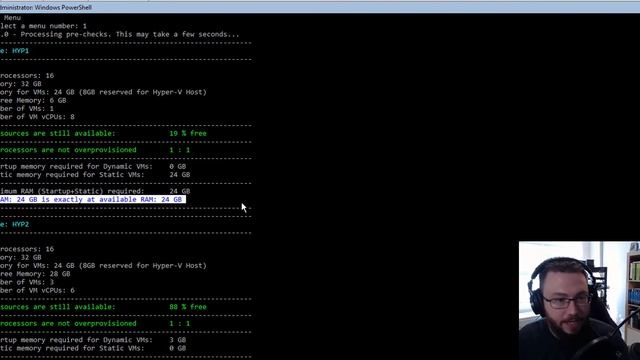Click the '24 GB' Static VMs memory value
This screenshot has width=640, height=360.
click(x=180, y=175)
